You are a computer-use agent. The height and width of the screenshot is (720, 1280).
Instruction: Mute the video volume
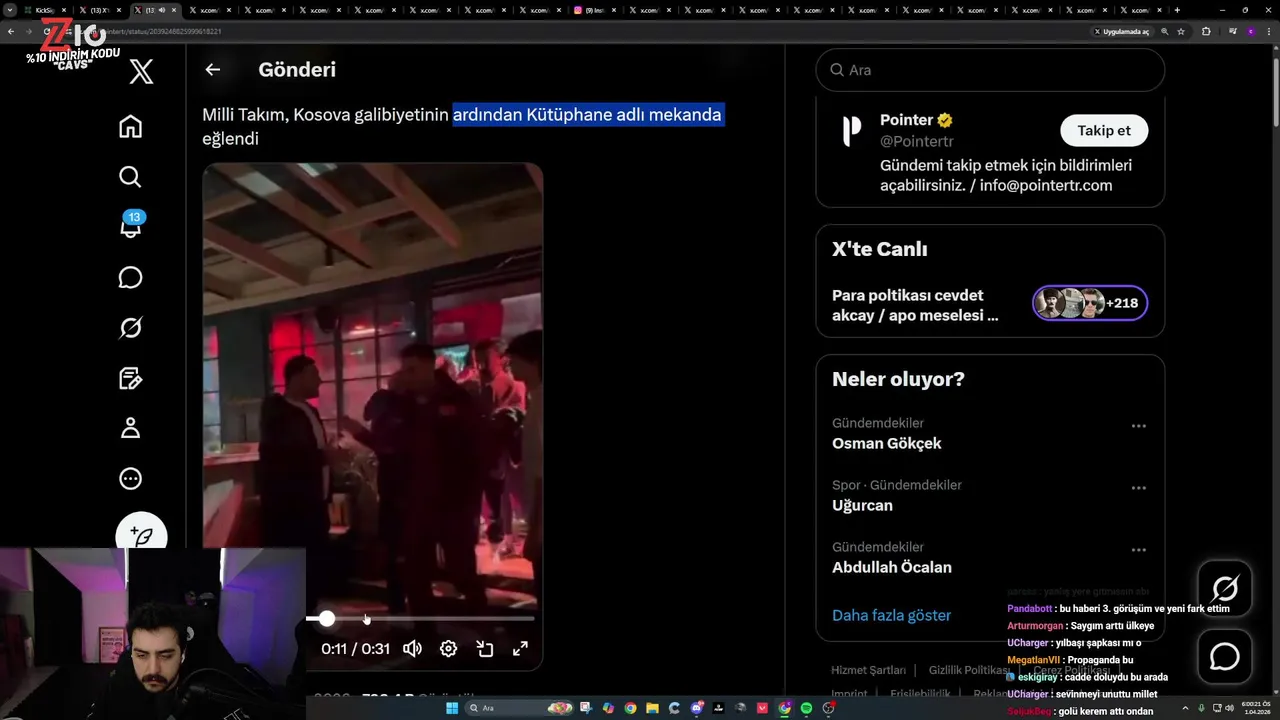click(x=412, y=649)
